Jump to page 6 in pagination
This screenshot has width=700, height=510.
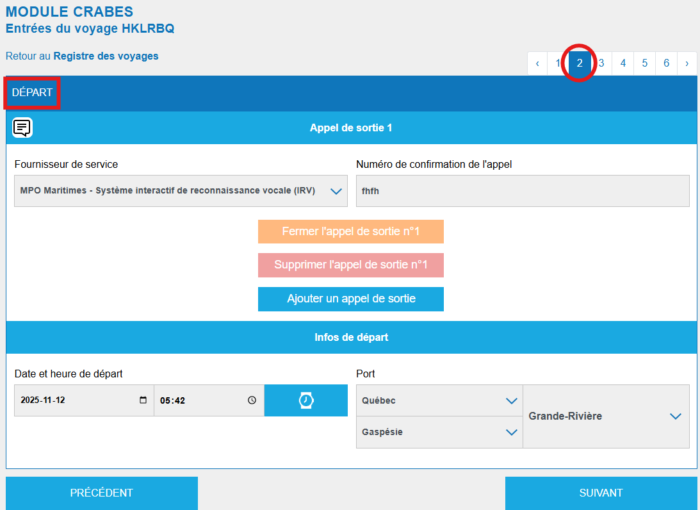point(666,63)
